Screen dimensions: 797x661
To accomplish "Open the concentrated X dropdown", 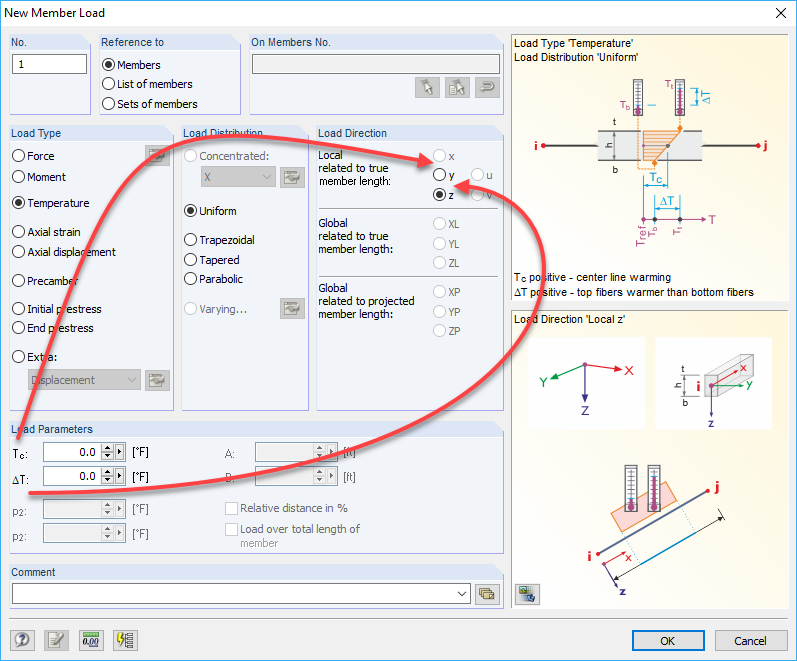I will [x=238, y=177].
